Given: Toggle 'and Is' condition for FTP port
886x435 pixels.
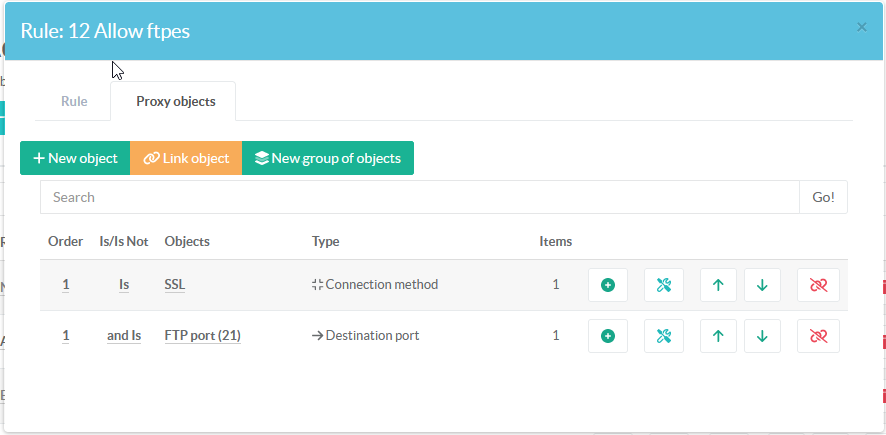Looking at the screenshot, I should tap(124, 335).
